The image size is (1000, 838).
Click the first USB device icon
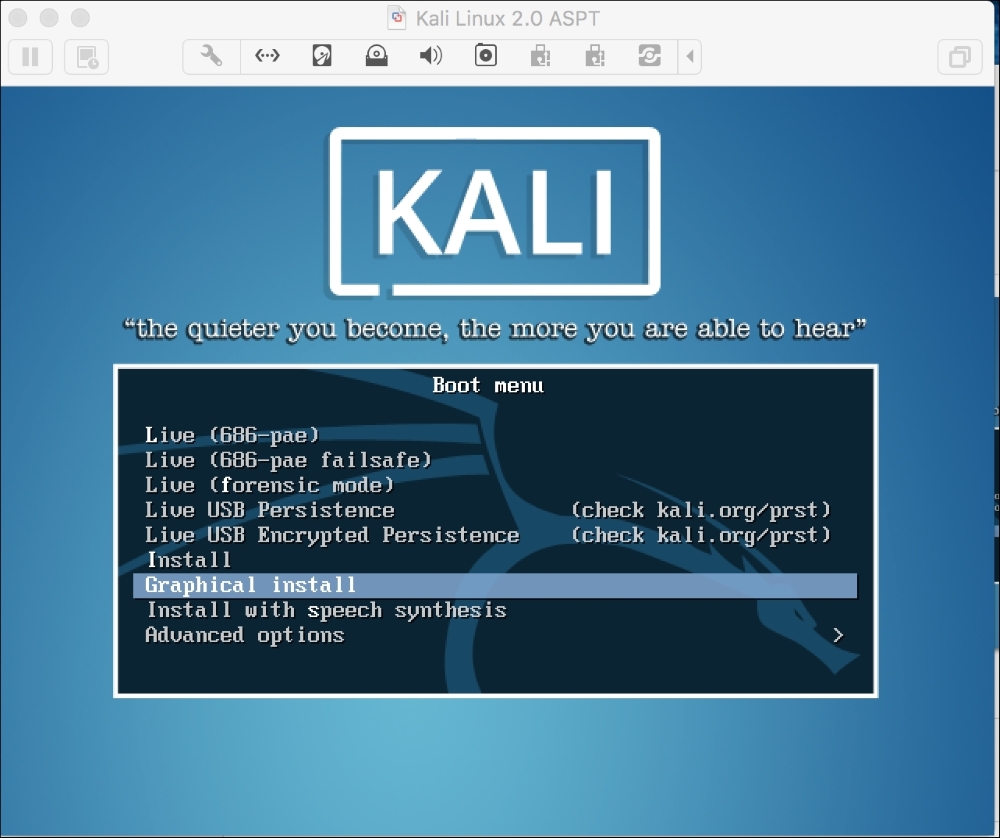pos(541,57)
